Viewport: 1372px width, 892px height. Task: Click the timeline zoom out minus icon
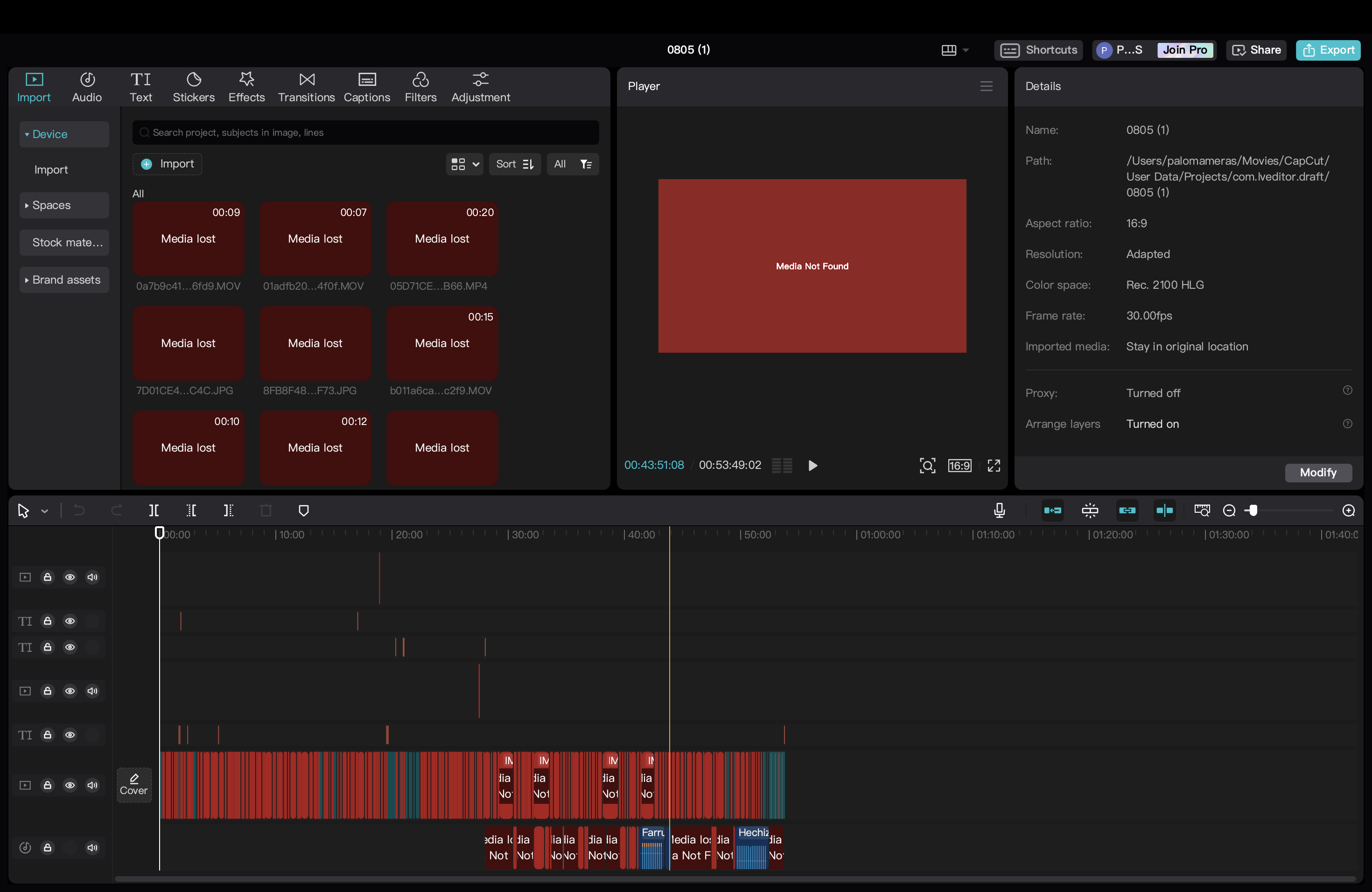click(1228, 510)
